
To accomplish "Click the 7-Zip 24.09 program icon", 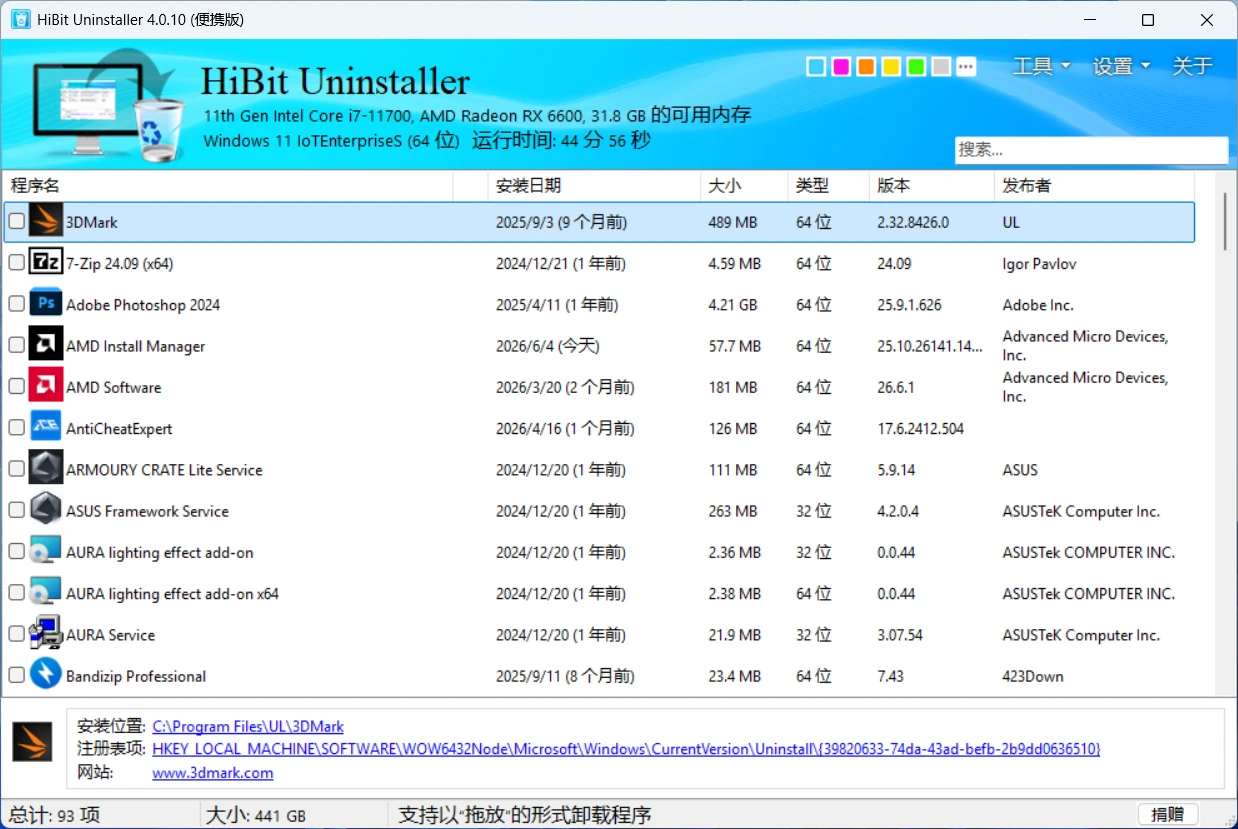I will [x=46, y=263].
